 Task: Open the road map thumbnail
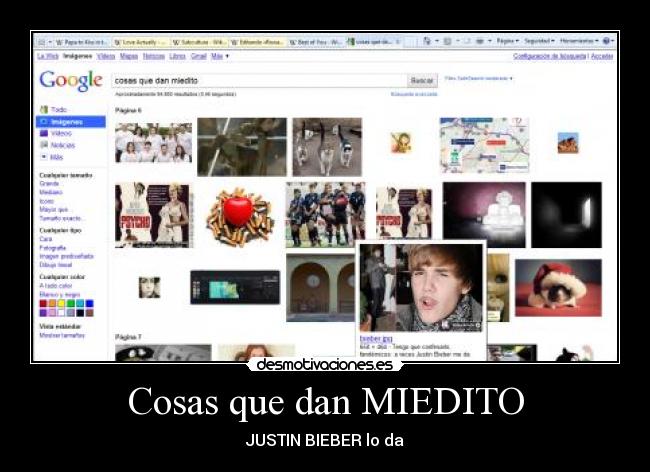click(x=484, y=145)
